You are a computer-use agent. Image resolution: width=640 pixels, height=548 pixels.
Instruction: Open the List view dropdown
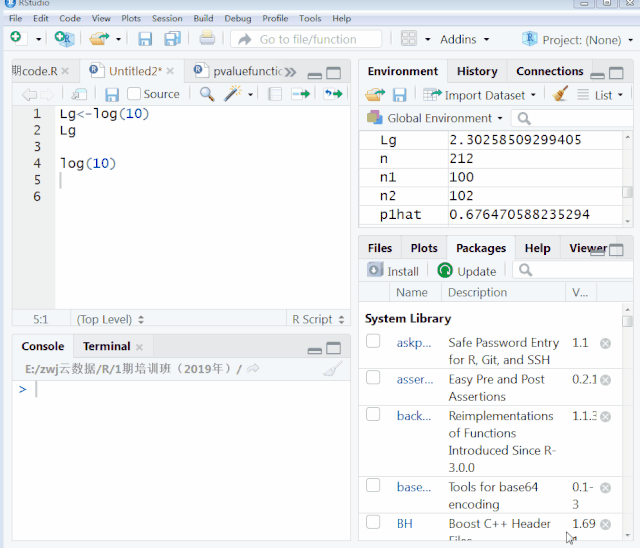(x=600, y=95)
